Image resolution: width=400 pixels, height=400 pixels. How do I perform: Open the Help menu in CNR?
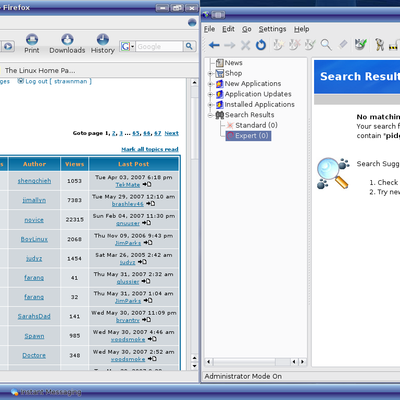(x=301, y=29)
